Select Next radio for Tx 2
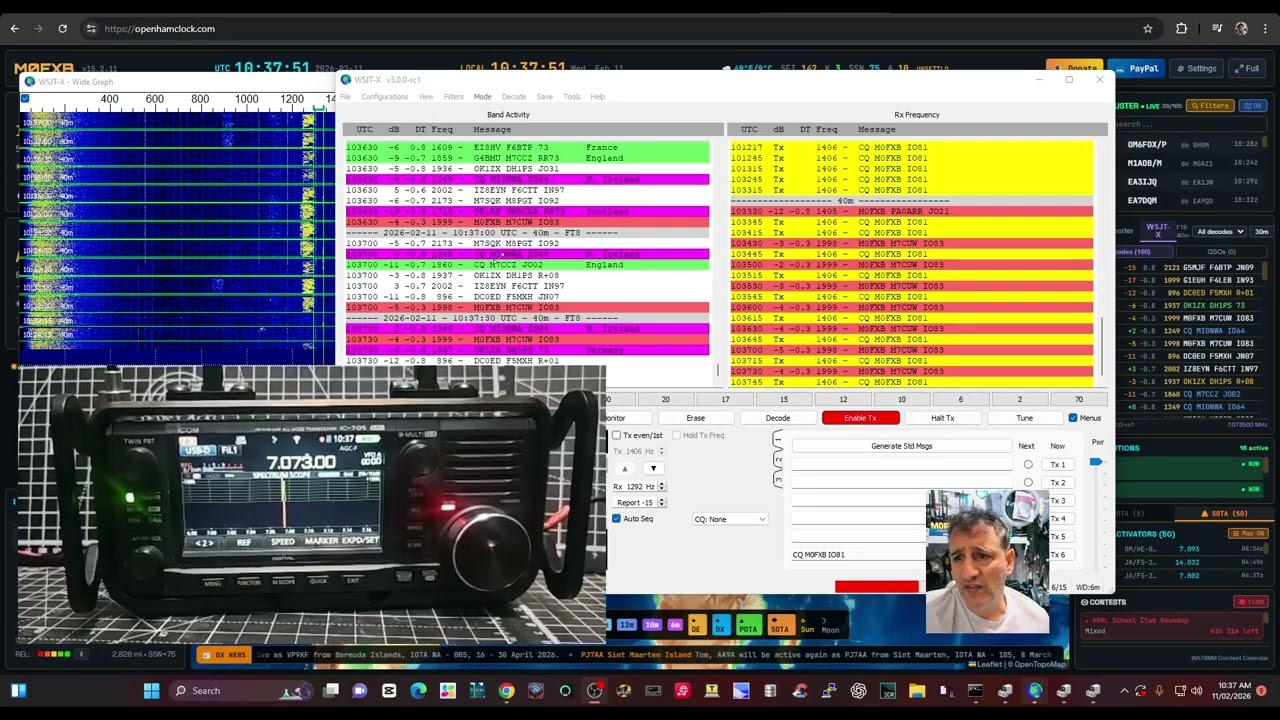This screenshot has width=1280, height=720. pyautogui.click(x=1028, y=483)
